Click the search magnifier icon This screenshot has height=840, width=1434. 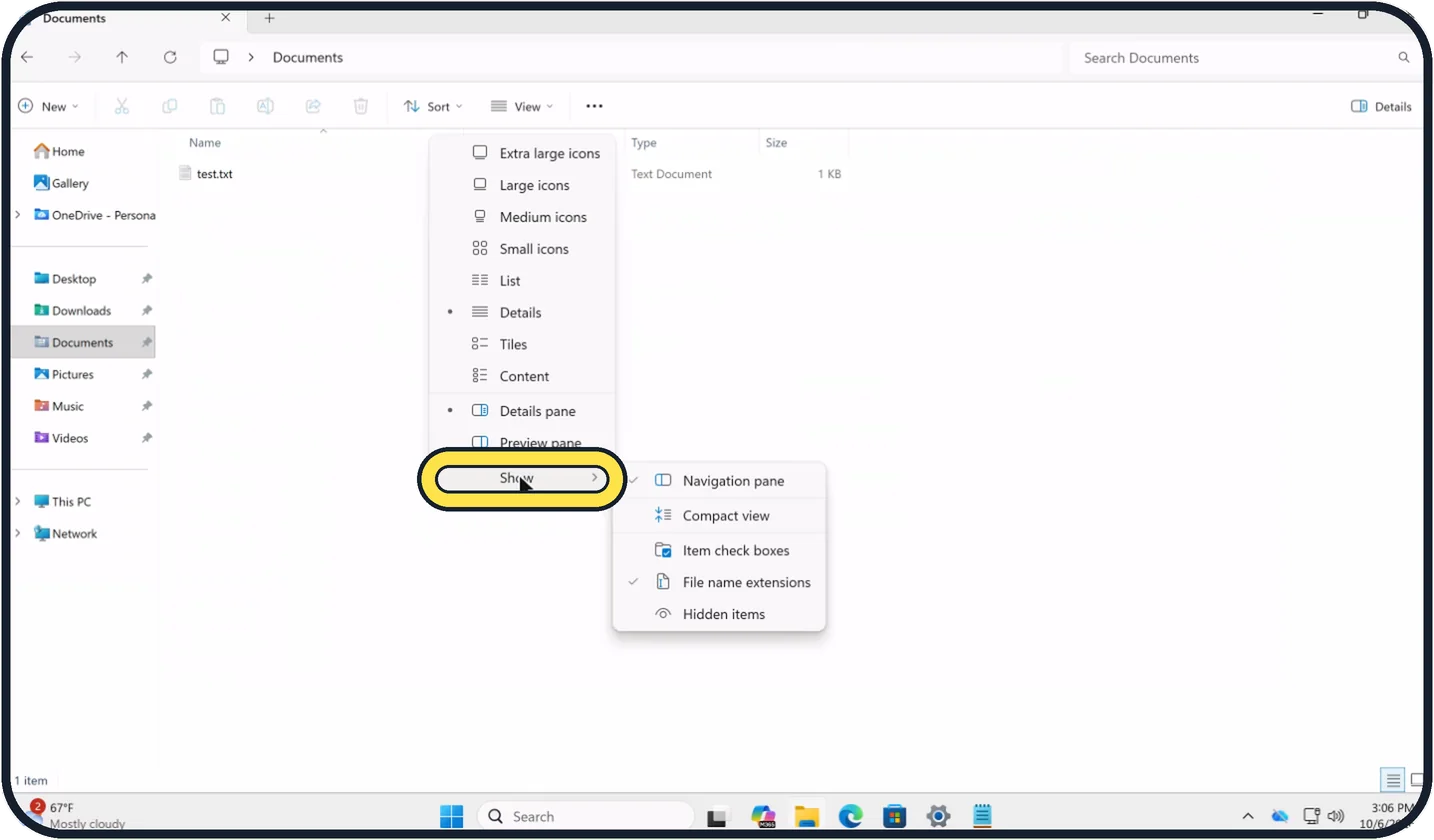pos(1404,58)
